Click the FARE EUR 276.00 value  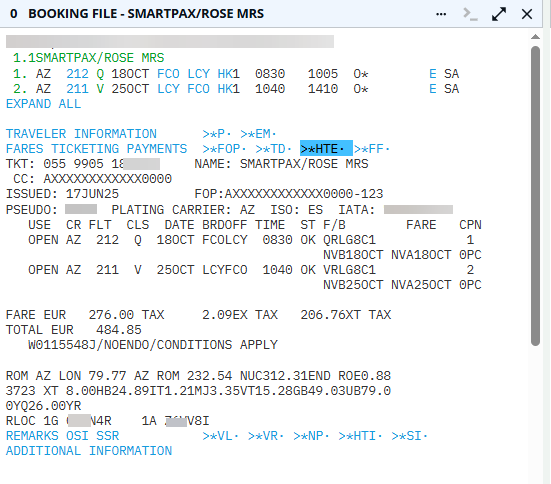coord(70,315)
